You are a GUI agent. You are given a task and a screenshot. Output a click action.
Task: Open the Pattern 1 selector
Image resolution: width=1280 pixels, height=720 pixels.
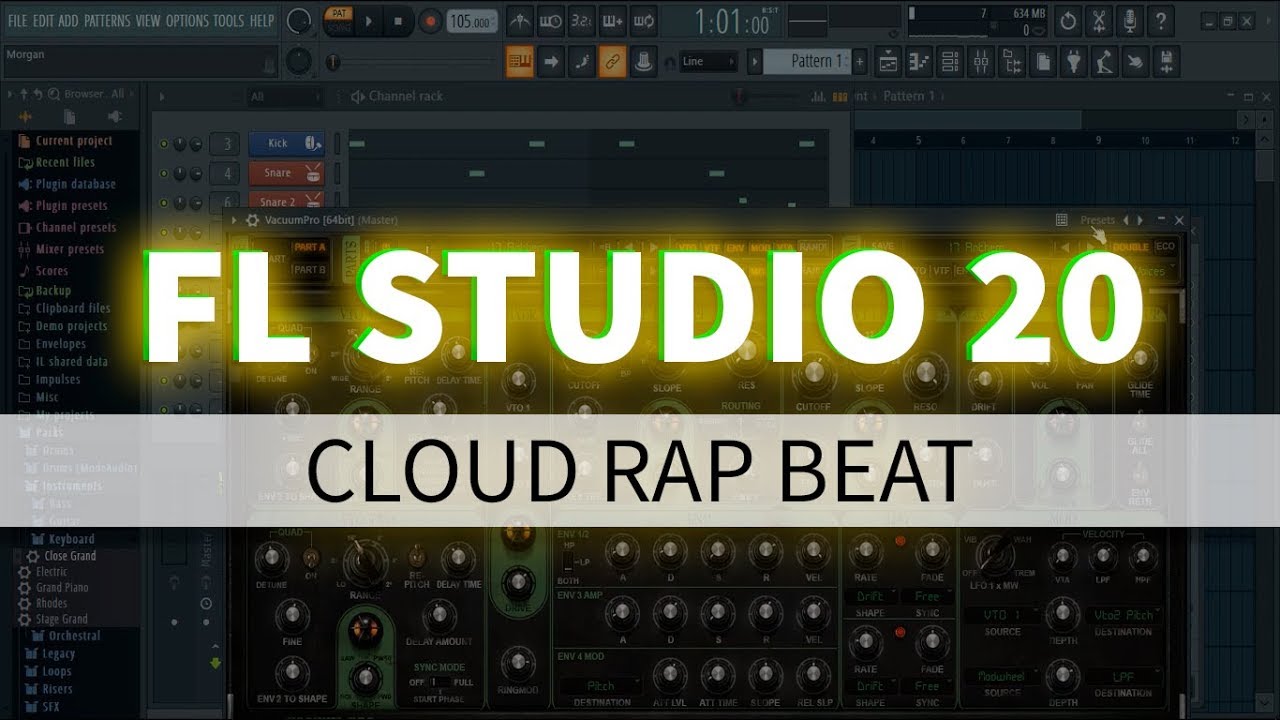[x=807, y=61]
